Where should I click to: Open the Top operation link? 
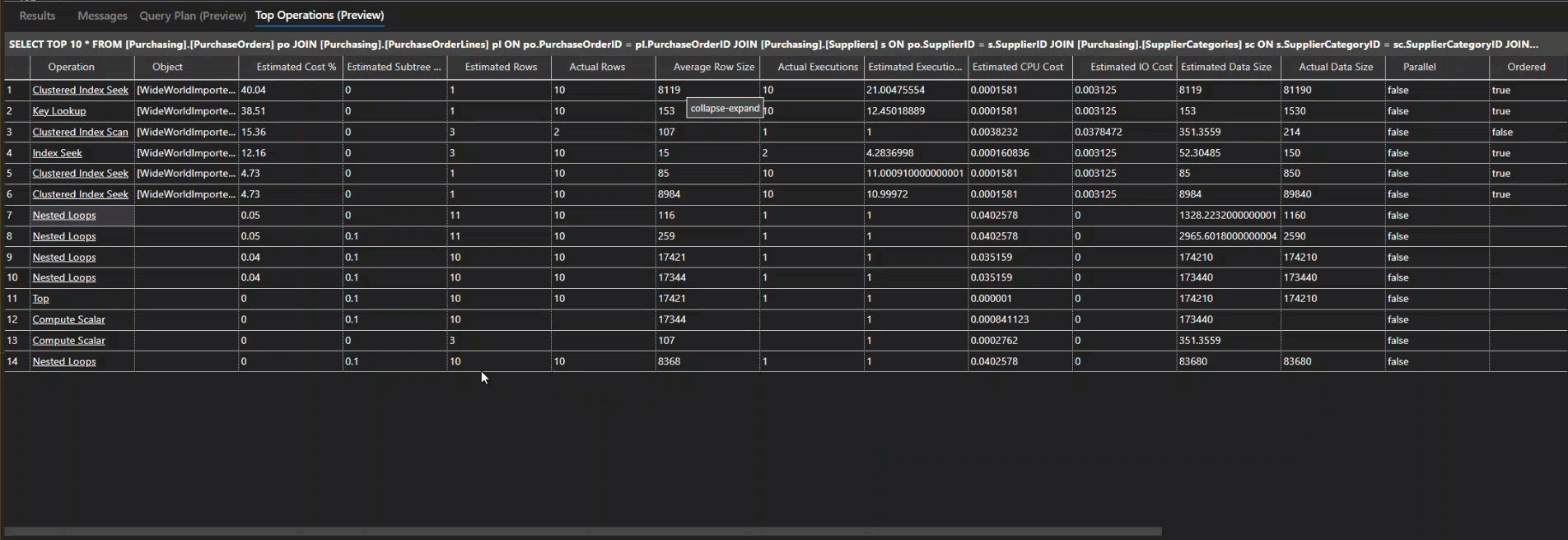coord(41,299)
